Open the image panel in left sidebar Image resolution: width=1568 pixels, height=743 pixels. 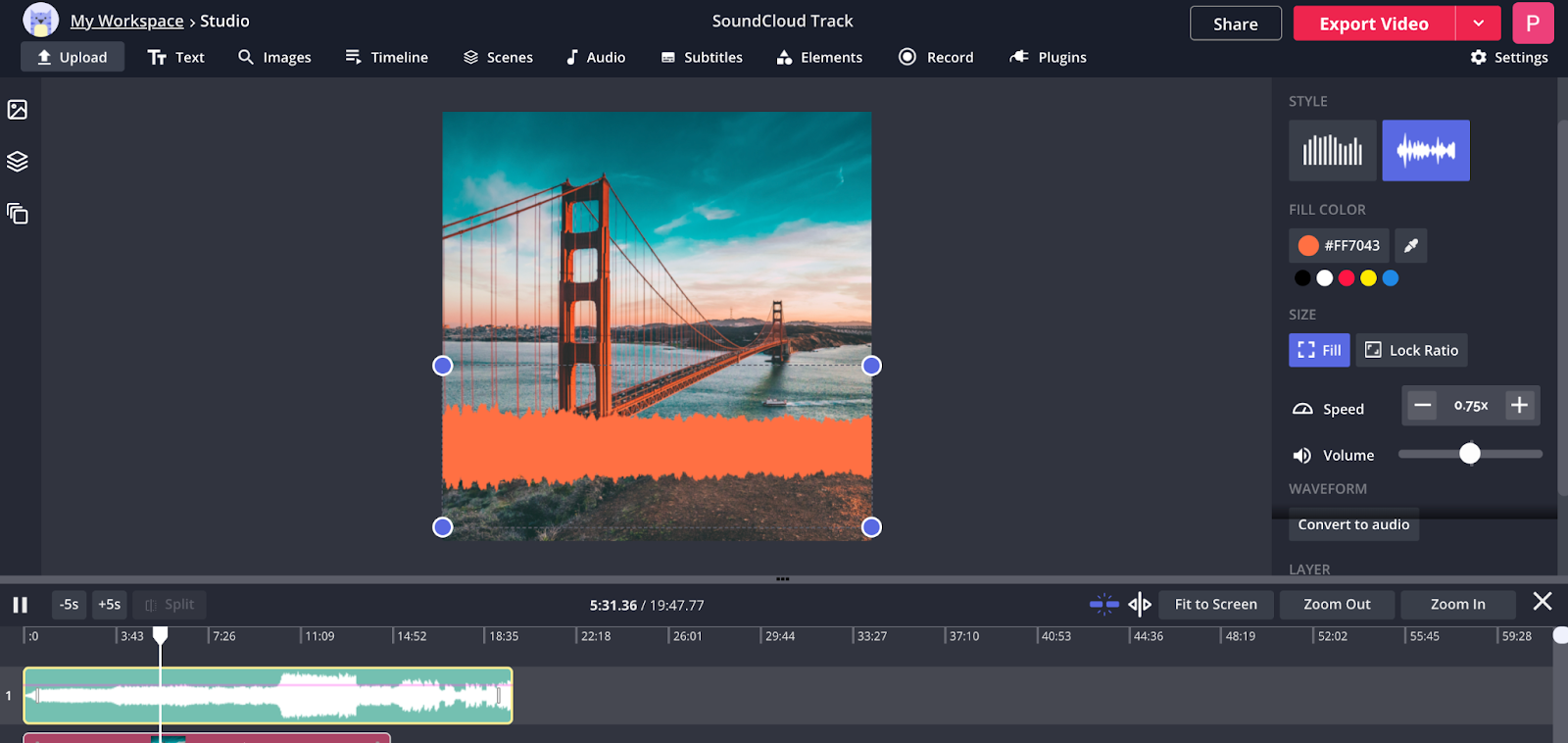[18, 110]
